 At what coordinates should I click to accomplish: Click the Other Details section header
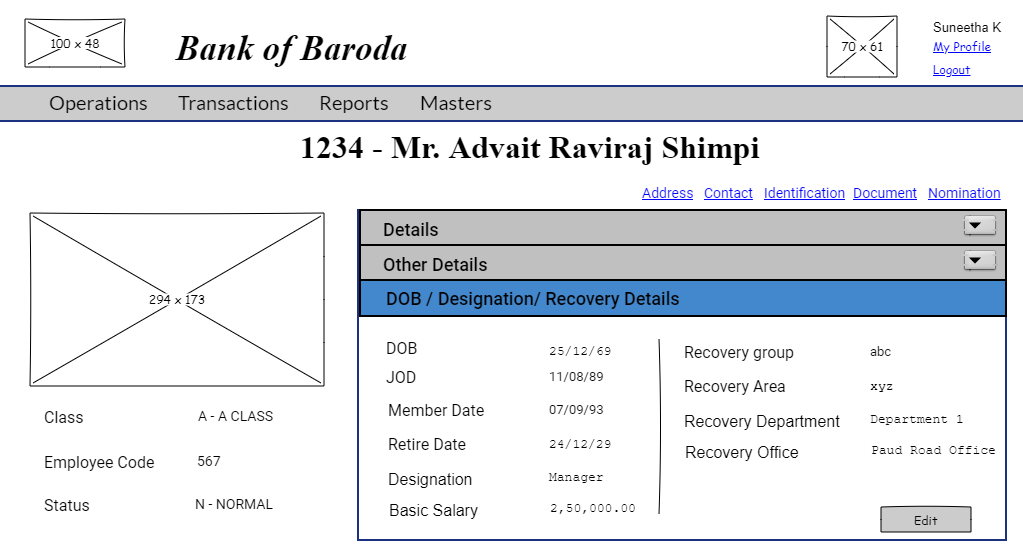435,264
